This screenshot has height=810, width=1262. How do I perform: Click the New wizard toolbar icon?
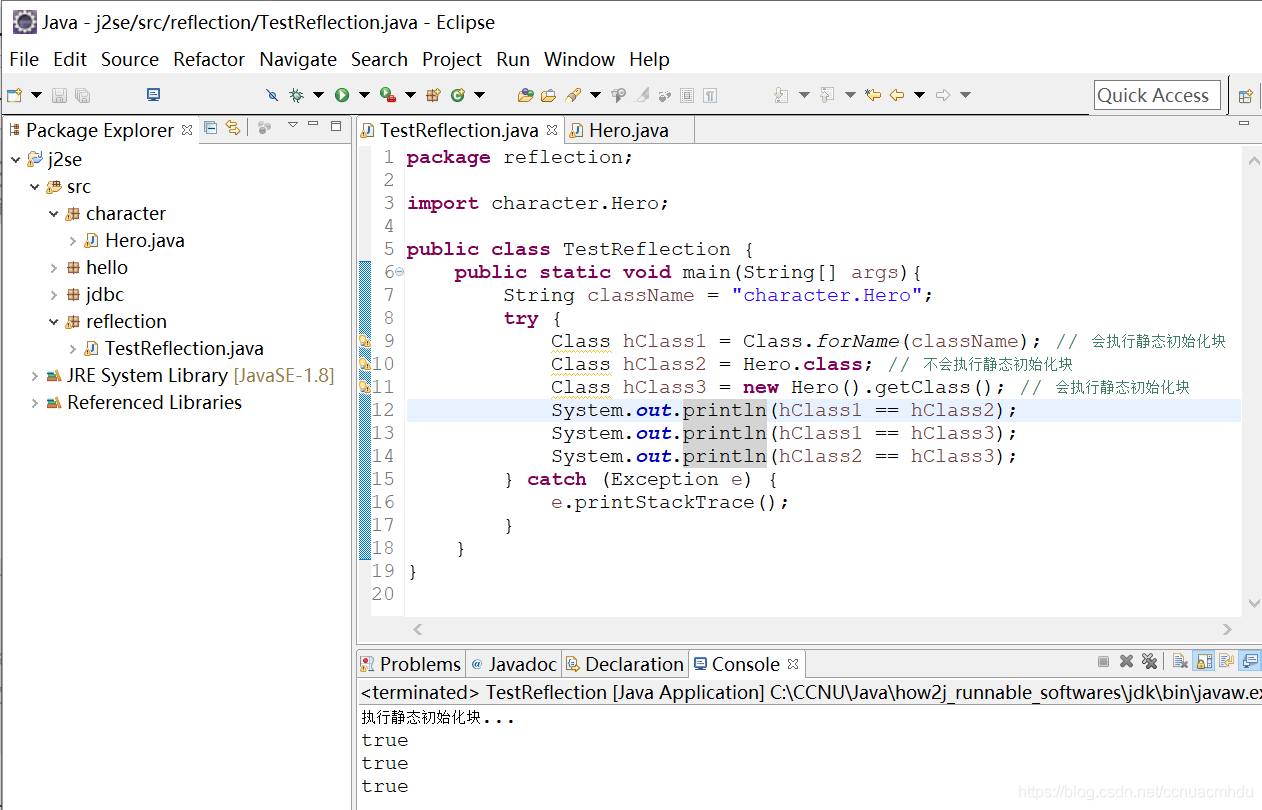(x=15, y=95)
